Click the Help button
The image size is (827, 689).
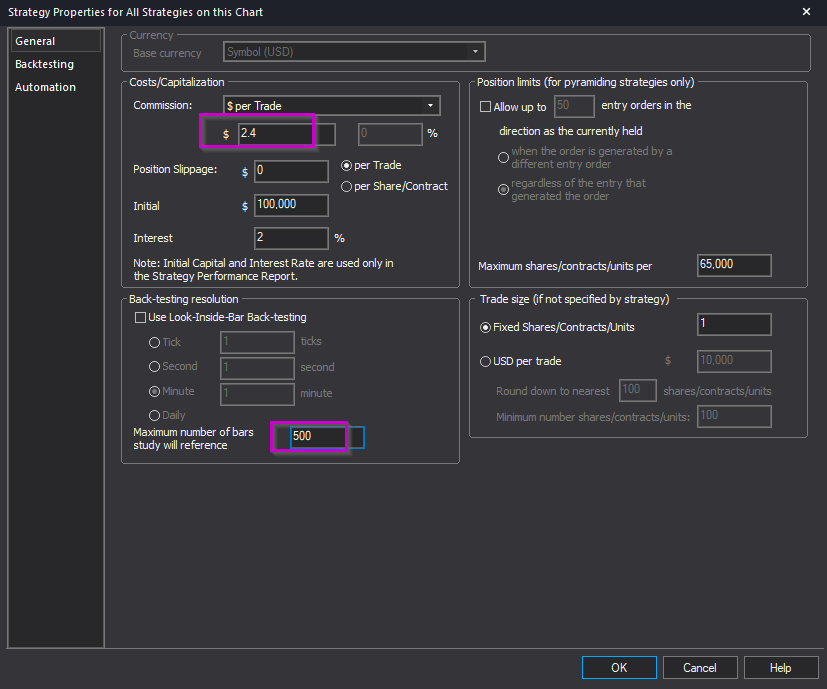coord(780,668)
